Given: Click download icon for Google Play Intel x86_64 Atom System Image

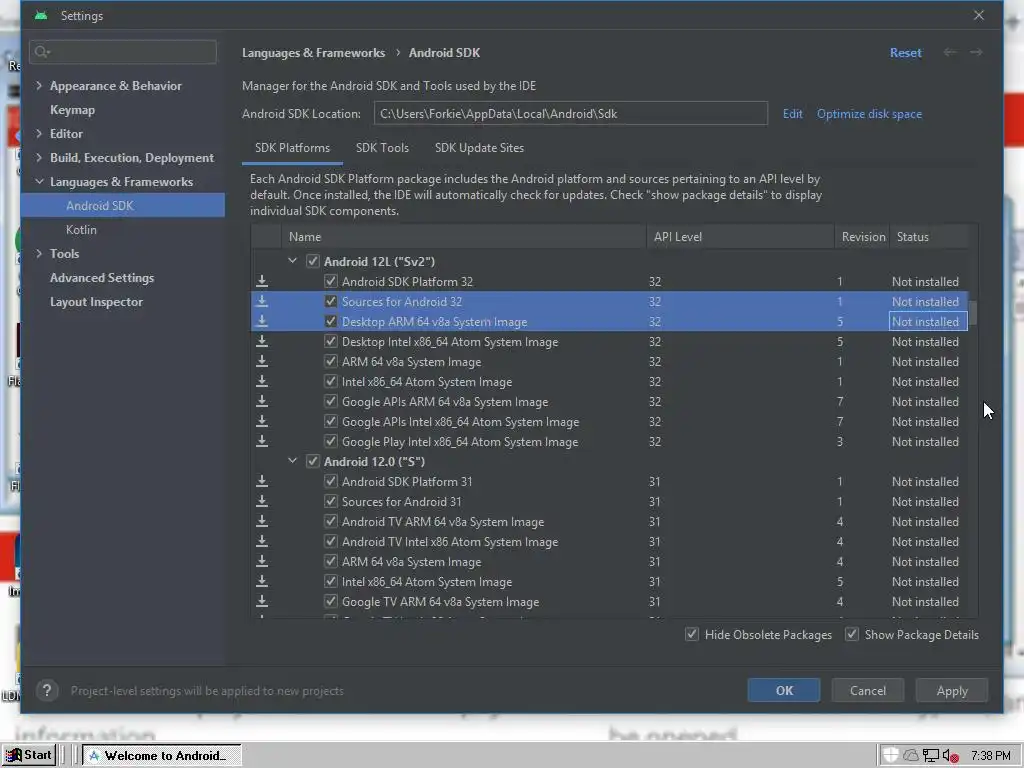Looking at the screenshot, I should point(262,441).
